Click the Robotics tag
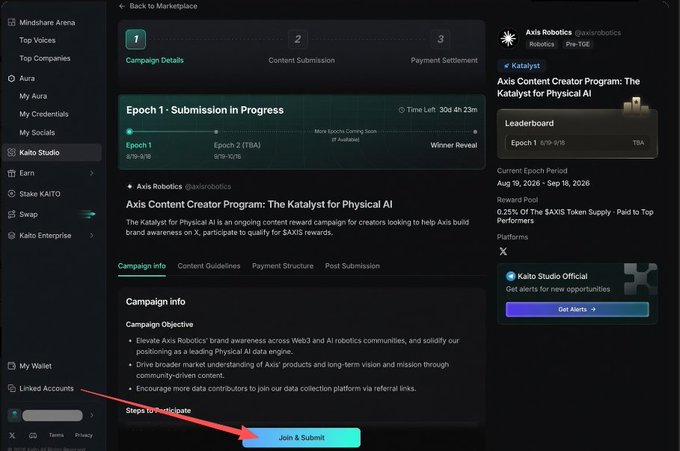This screenshot has height=451, width=680. pyautogui.click(x=541, y=44)
